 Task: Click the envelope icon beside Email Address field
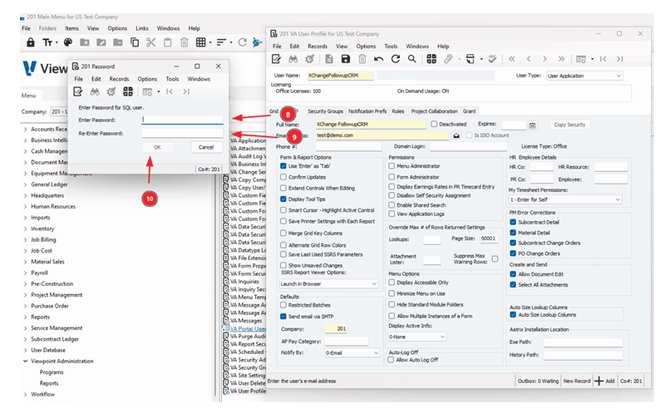point(456,135)
